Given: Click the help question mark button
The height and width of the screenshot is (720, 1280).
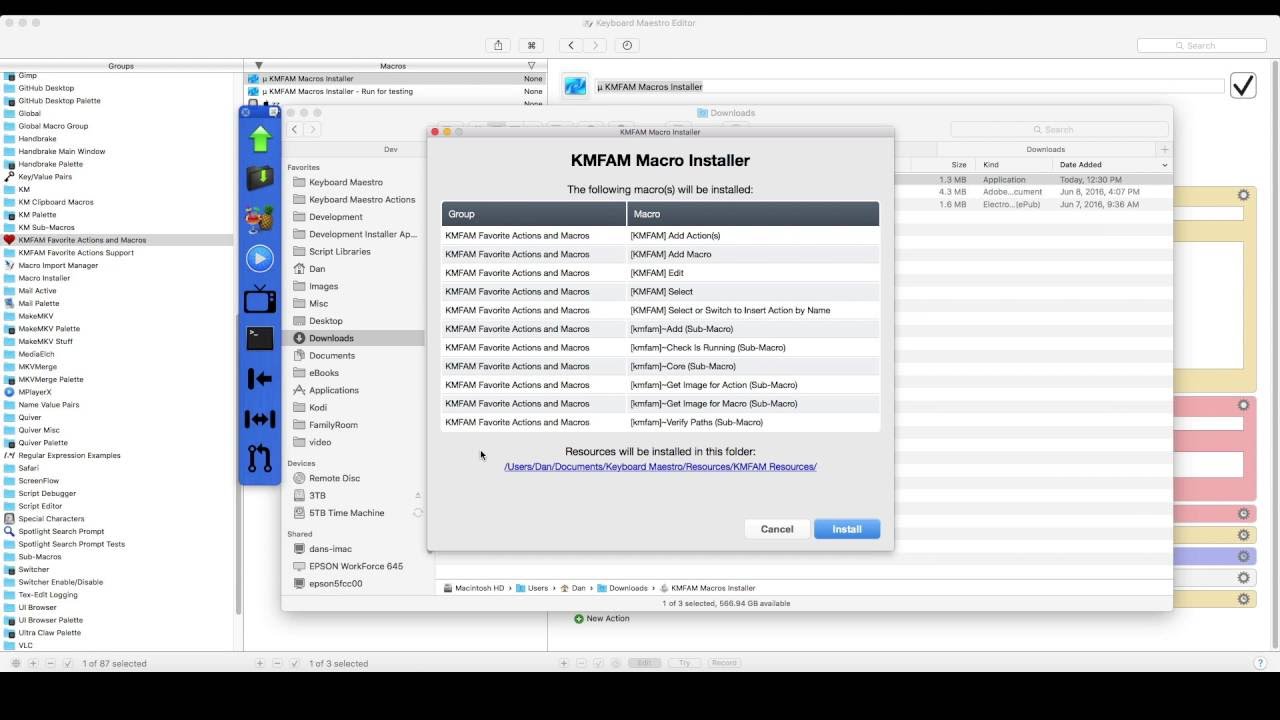Looking at the screenshot, I should pos(1260,663).
